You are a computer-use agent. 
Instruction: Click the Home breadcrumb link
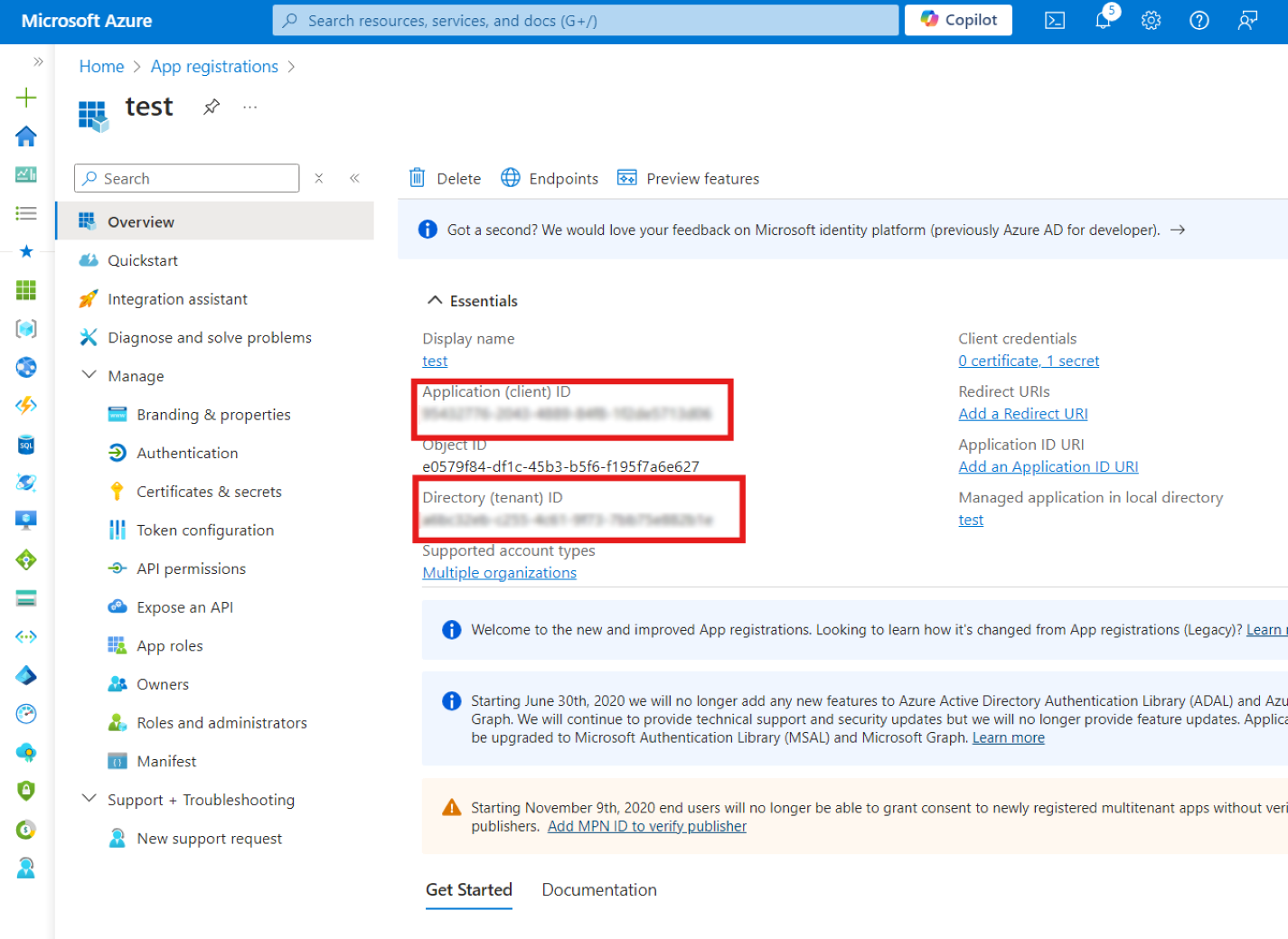click(x=101, y=67)
